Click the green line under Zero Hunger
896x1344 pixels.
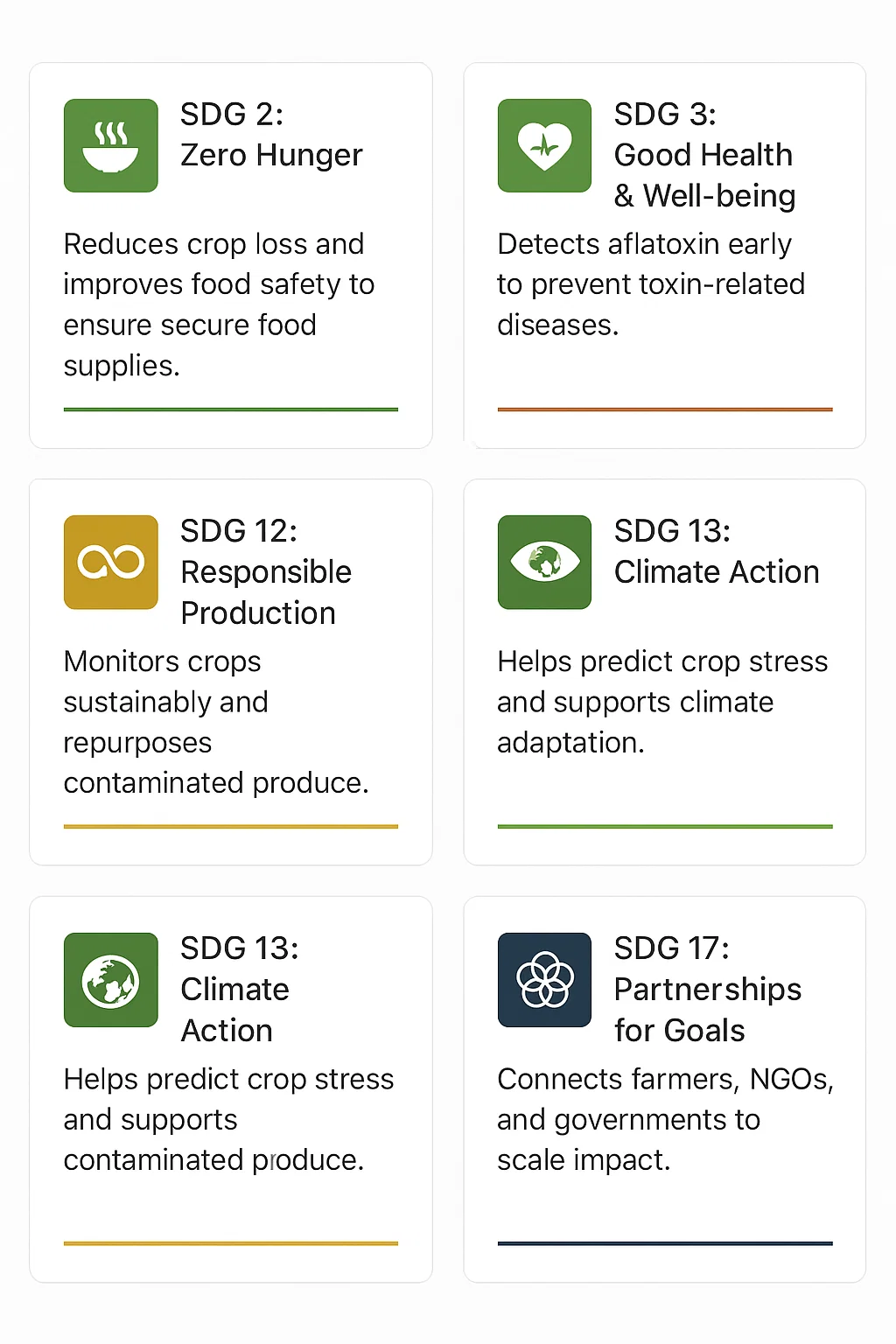tap(231, 409)
